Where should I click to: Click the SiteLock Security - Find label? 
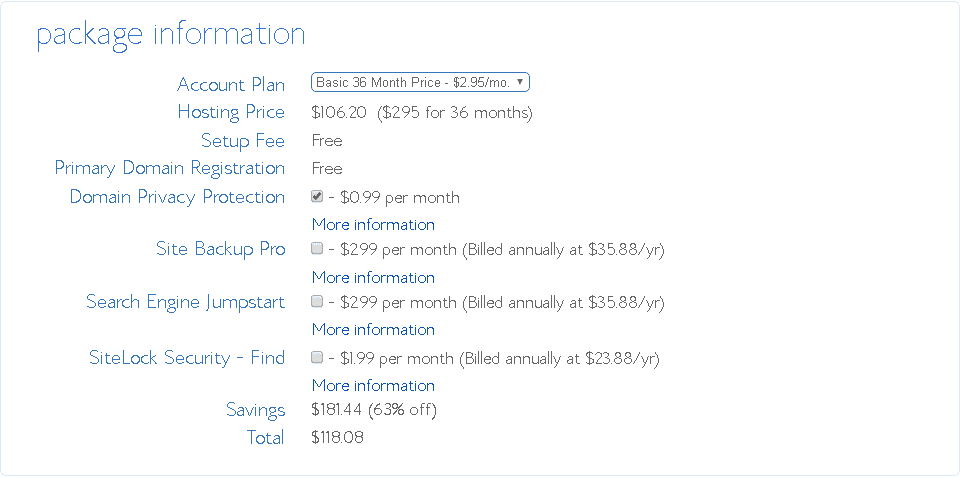point(187,358)
